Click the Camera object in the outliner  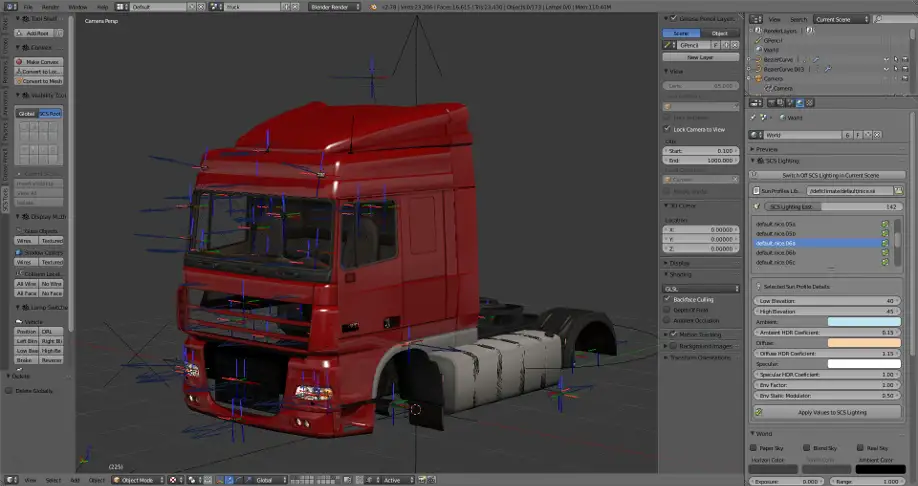pos(773,78)
